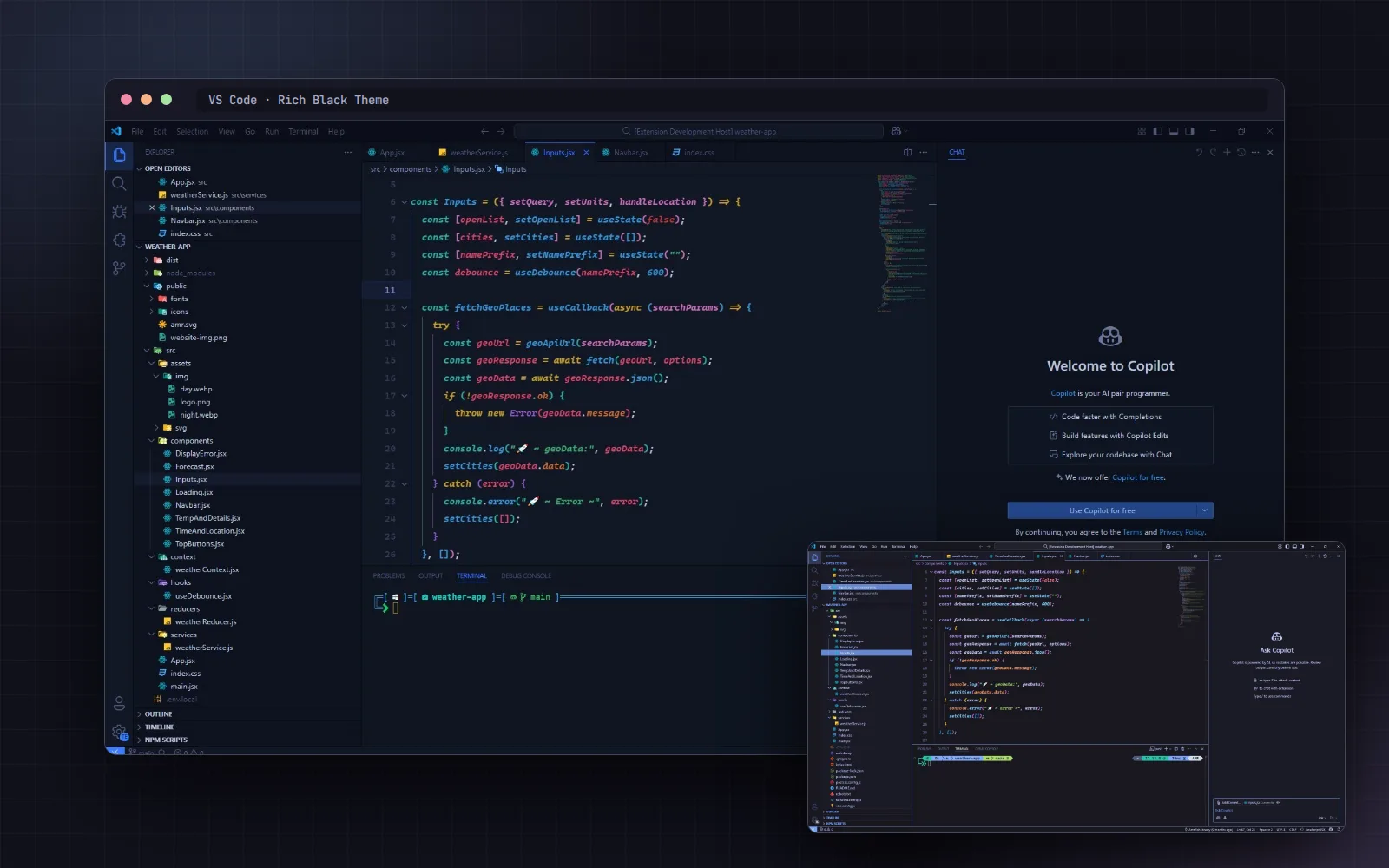Image resolution: width=1389 pixels, height=868 pixels.
Task: Open dropdown arrow beside Use Copilot button
Action: click(1205, 510)
